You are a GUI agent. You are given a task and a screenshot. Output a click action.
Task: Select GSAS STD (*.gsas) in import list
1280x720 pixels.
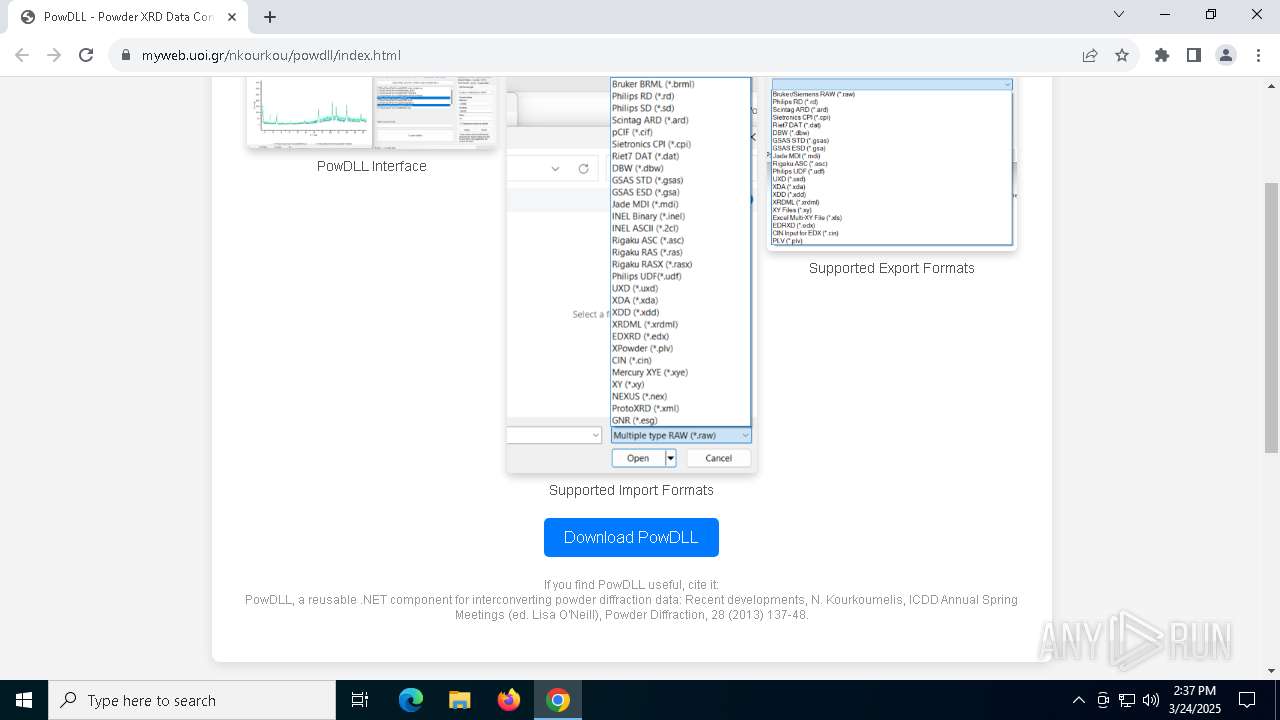point(647,180)
